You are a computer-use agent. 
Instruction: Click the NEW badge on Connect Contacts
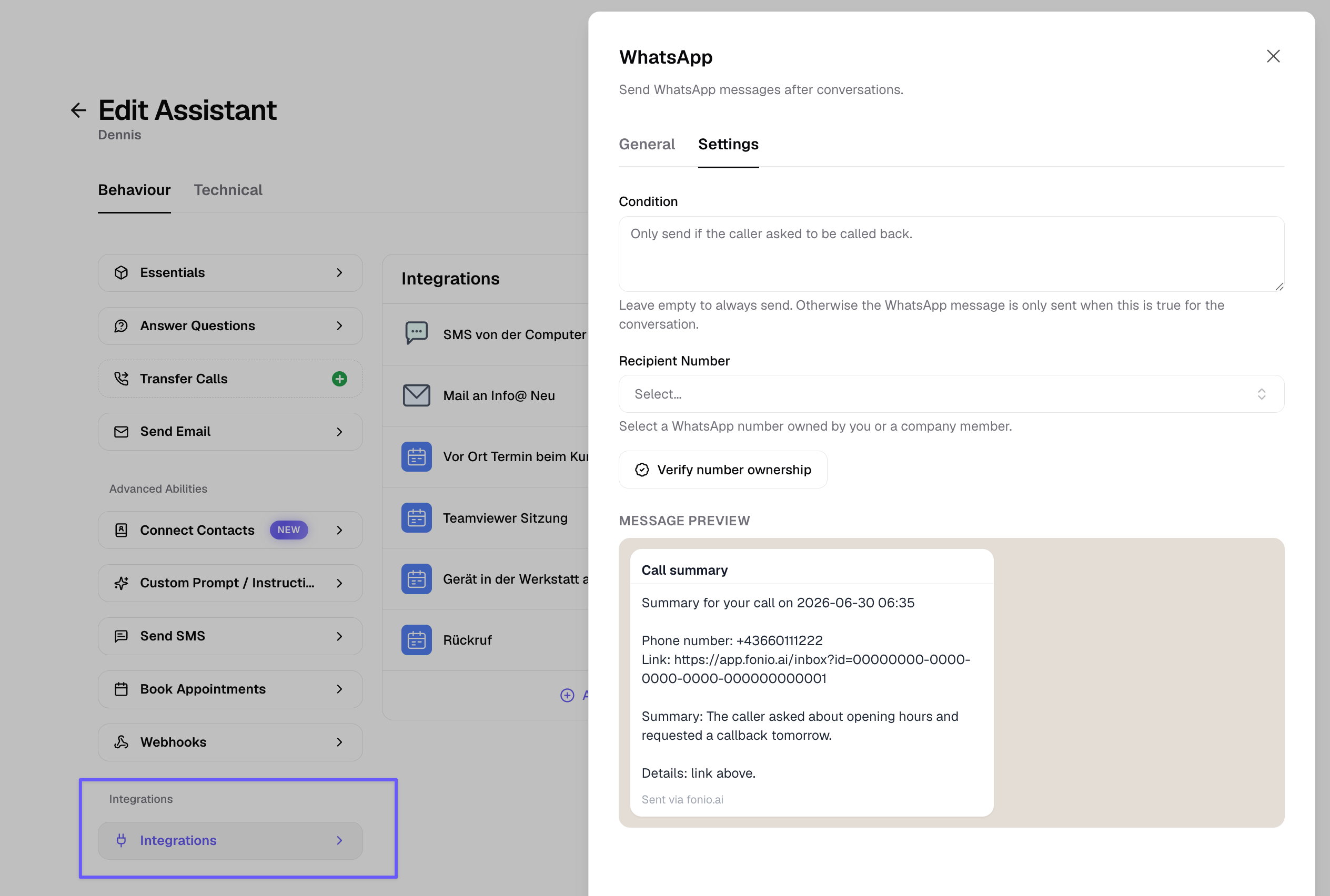289,530
